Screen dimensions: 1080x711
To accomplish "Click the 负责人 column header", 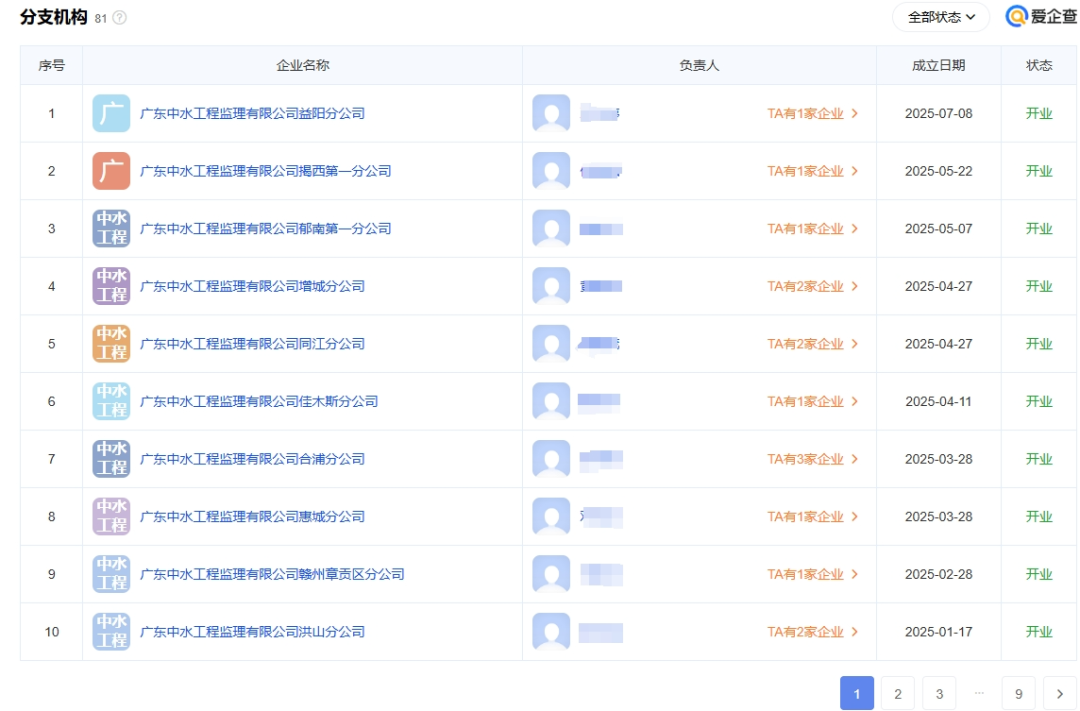I will pos(699,65).
